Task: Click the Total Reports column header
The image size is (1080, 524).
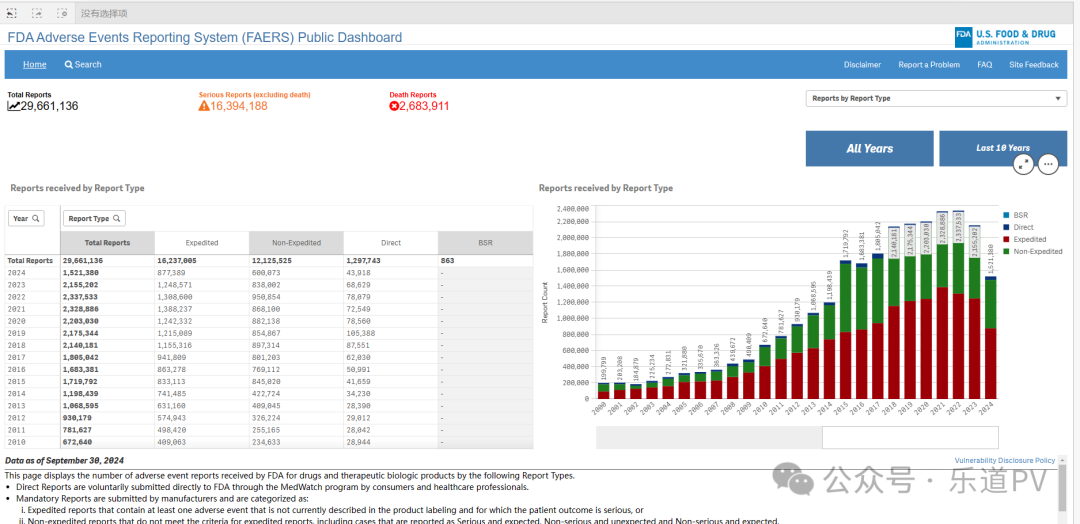Action: pos(107,243)
